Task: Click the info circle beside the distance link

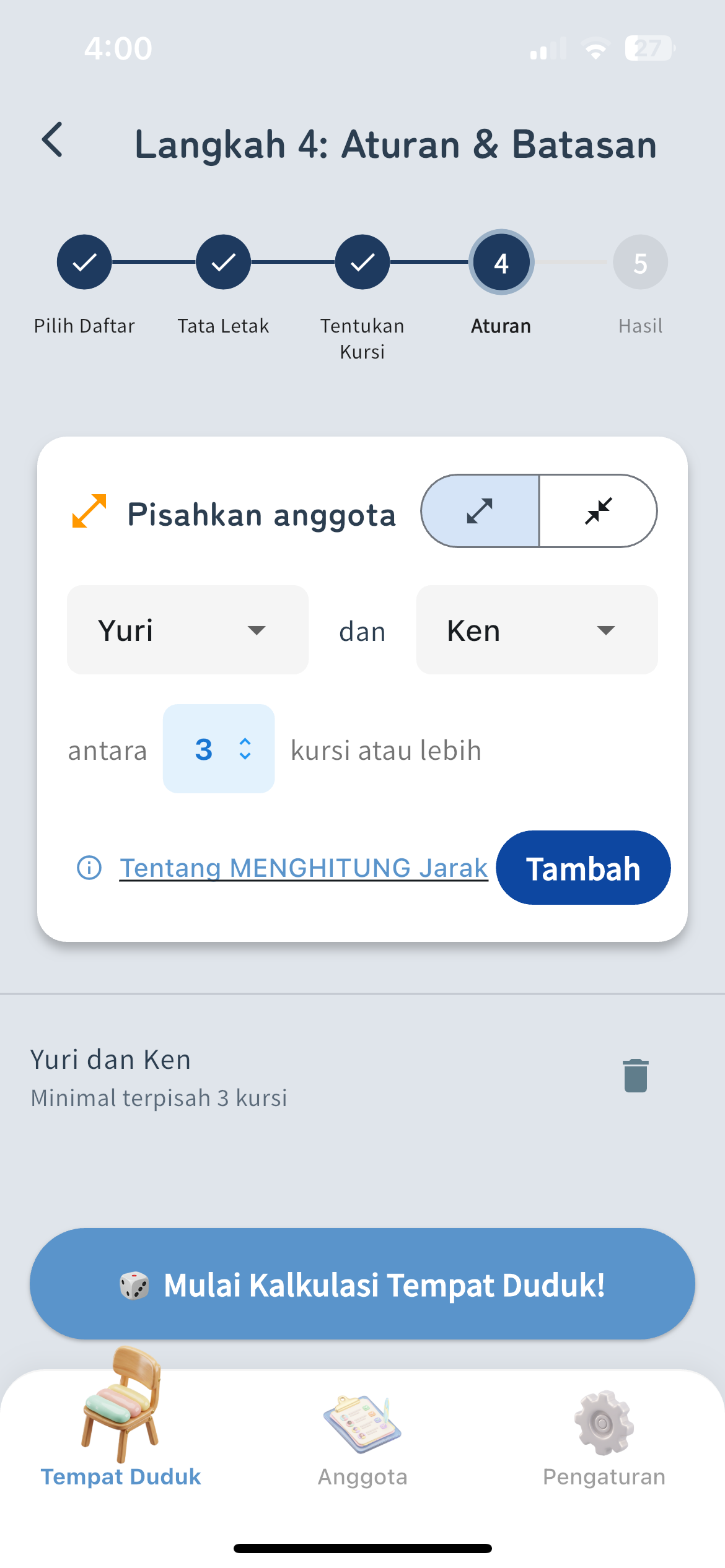Action: pyautogui.click(x=88, y=868)
